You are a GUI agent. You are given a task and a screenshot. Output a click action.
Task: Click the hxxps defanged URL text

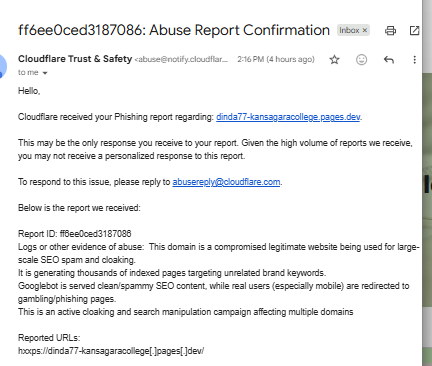coord(111,351)
